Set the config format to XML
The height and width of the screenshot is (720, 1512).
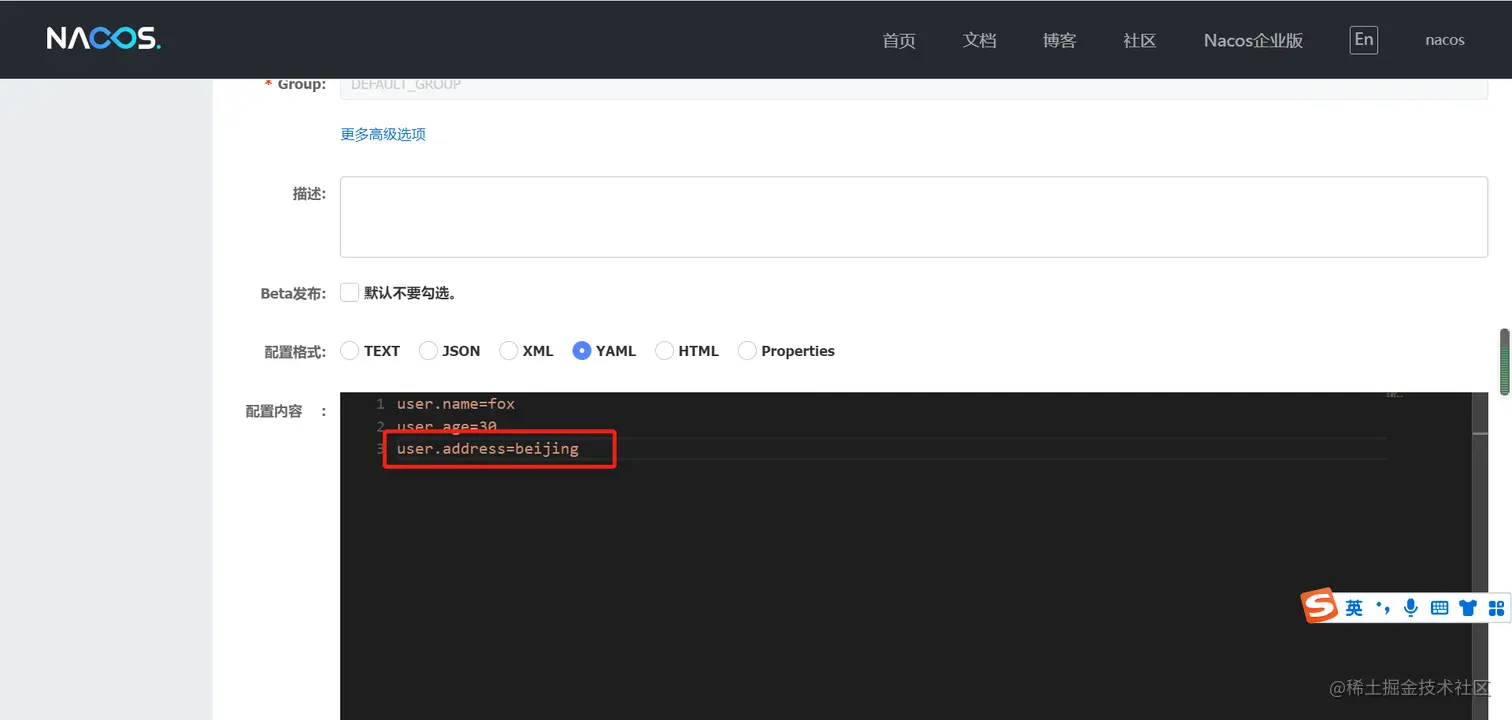pos(508,351)
